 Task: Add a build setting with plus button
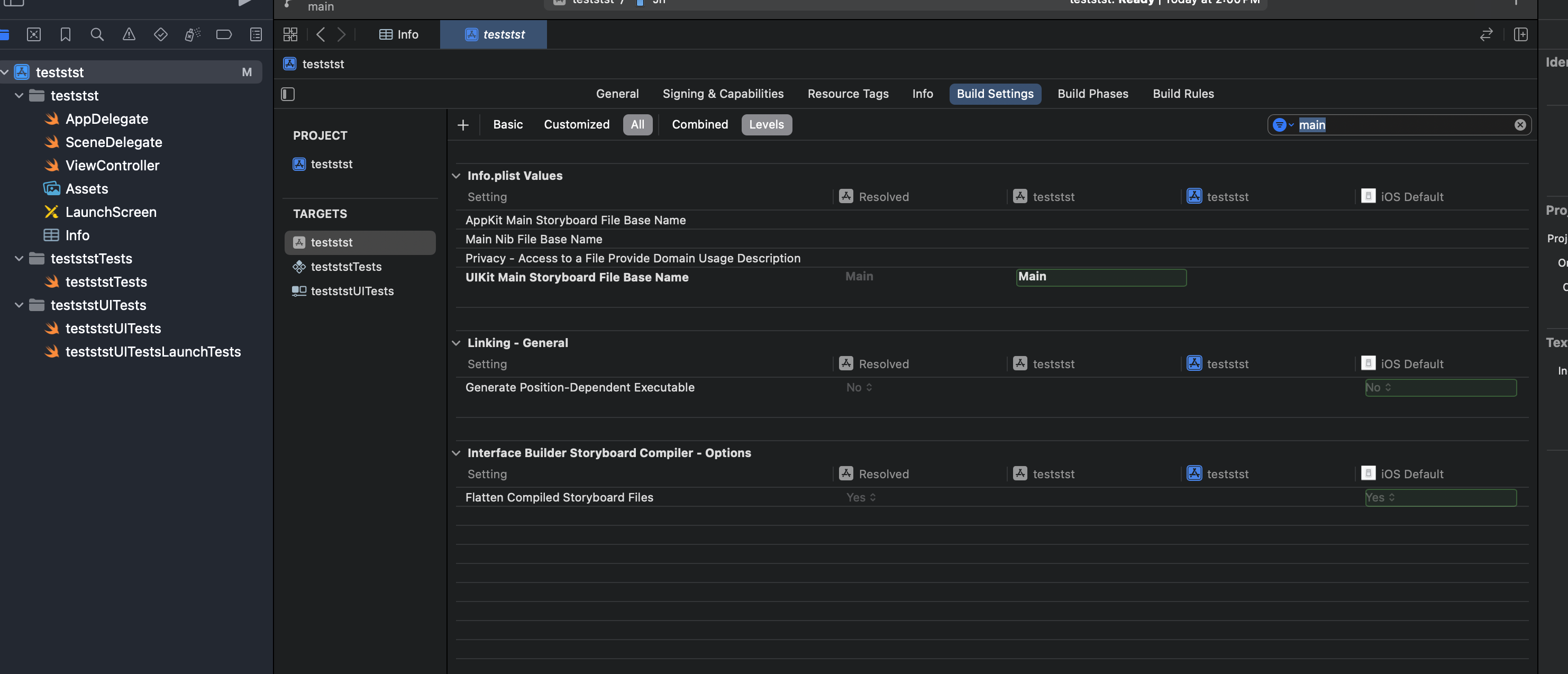(x=462, y=125)
